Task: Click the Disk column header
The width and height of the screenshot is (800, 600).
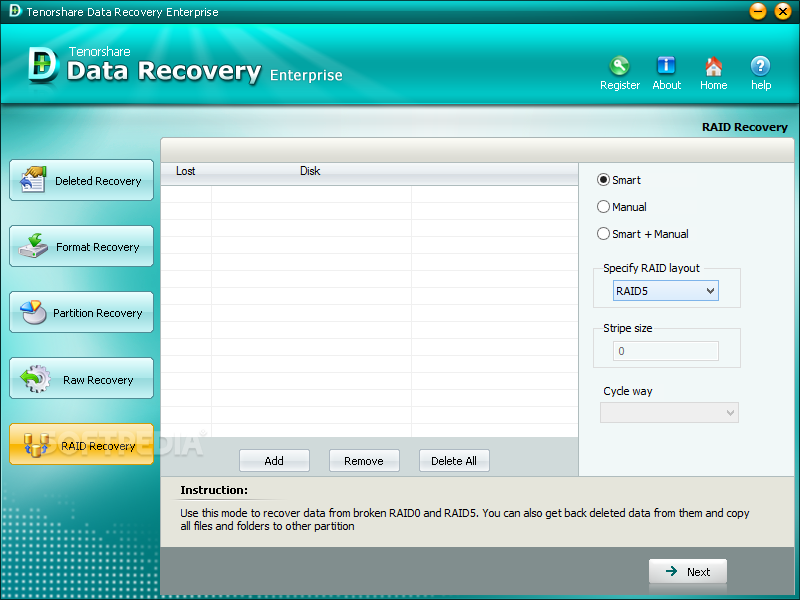Action: (310, 171)
